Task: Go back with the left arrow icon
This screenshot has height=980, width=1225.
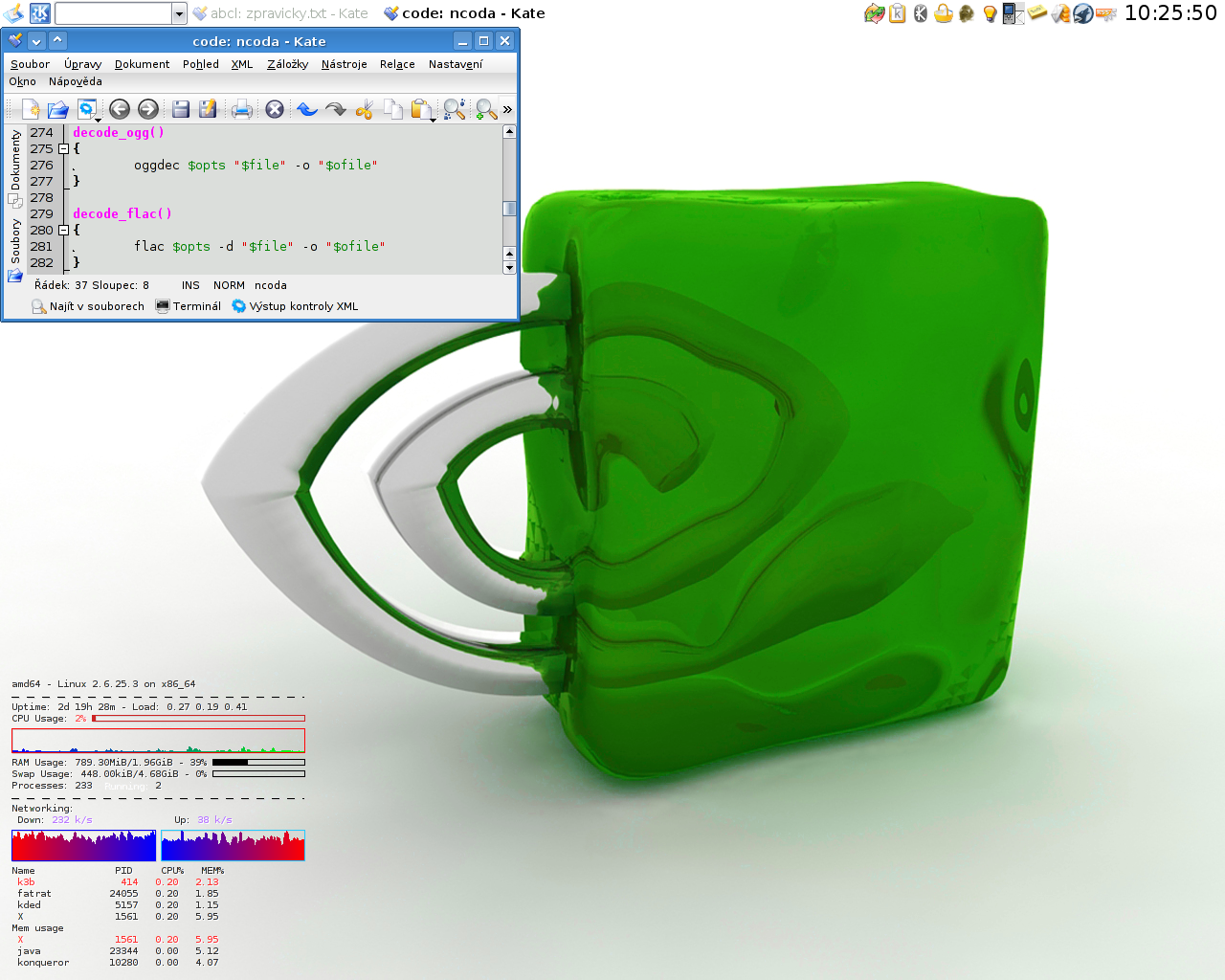Action: [x=120, y=109]
